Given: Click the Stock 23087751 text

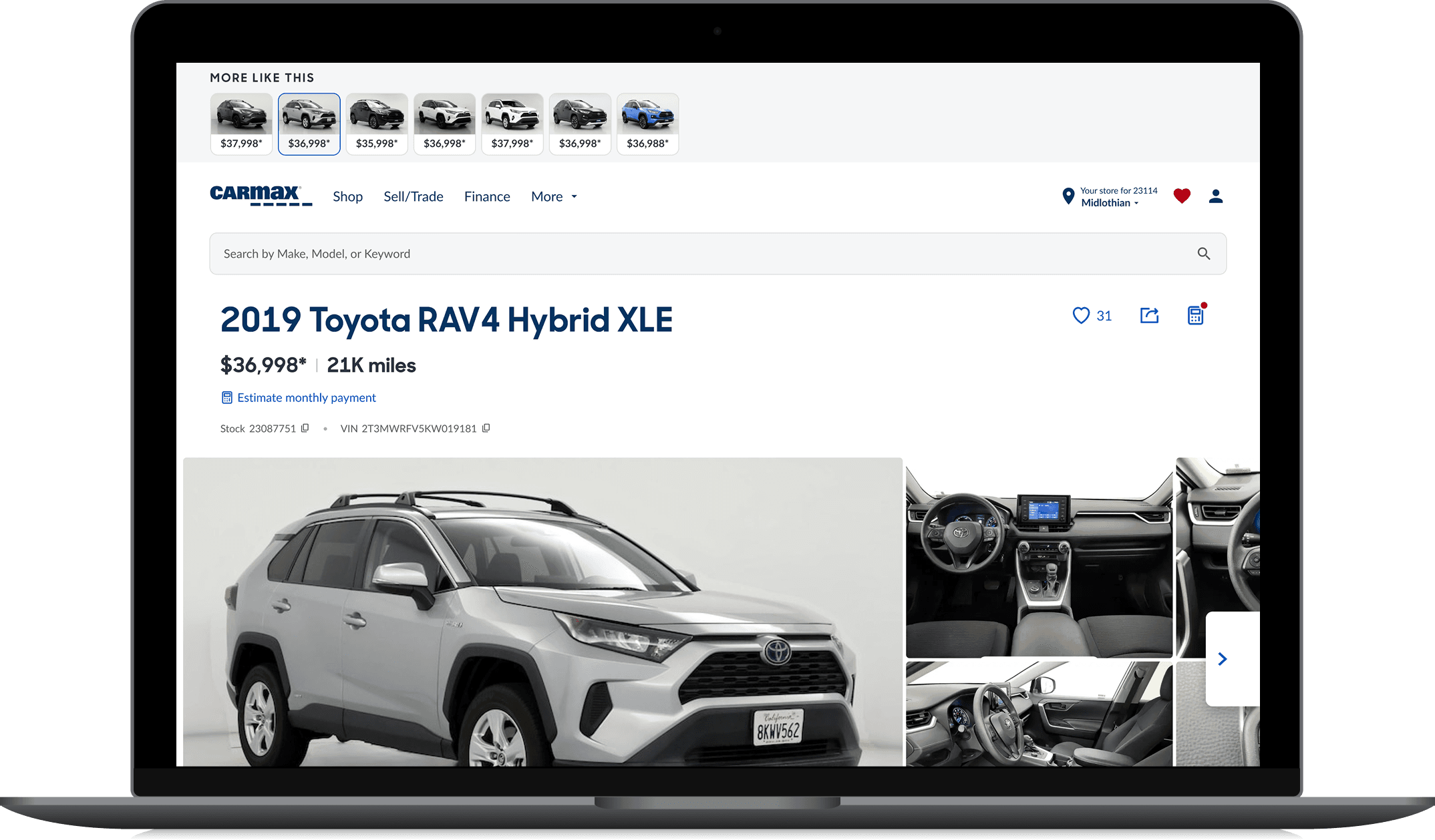Looking at the screenshot, I should click(x=258, y=429).
